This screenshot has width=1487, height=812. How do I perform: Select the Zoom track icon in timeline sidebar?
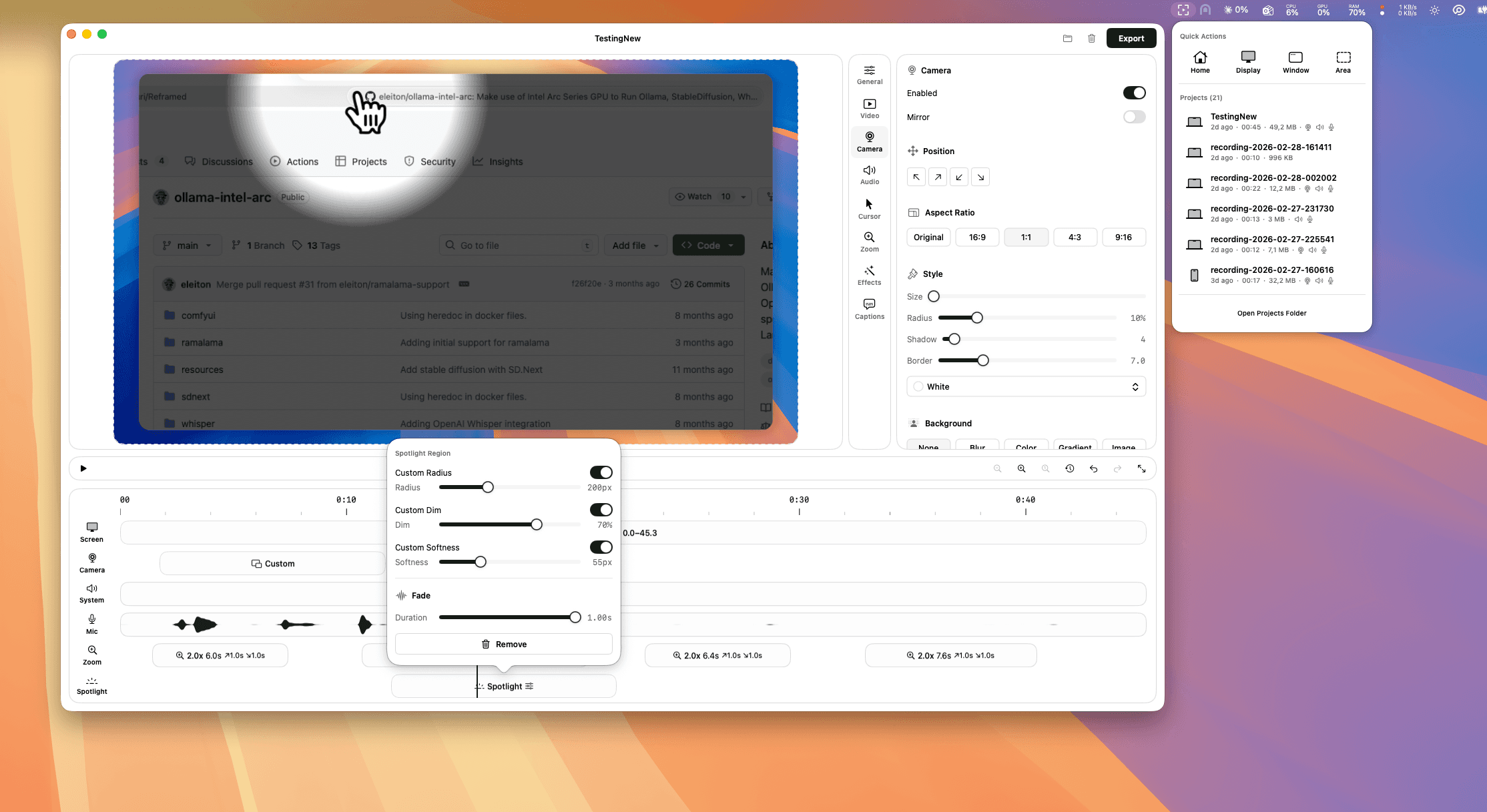[91, 655]
